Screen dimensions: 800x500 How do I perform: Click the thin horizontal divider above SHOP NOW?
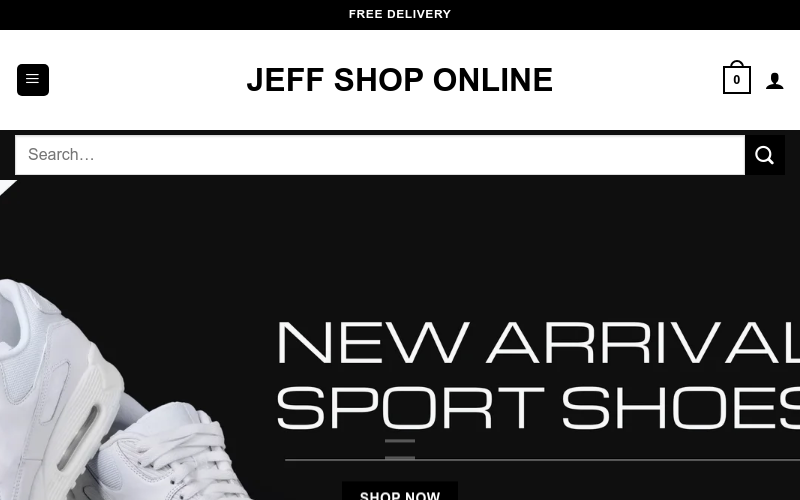click(542, 460)
